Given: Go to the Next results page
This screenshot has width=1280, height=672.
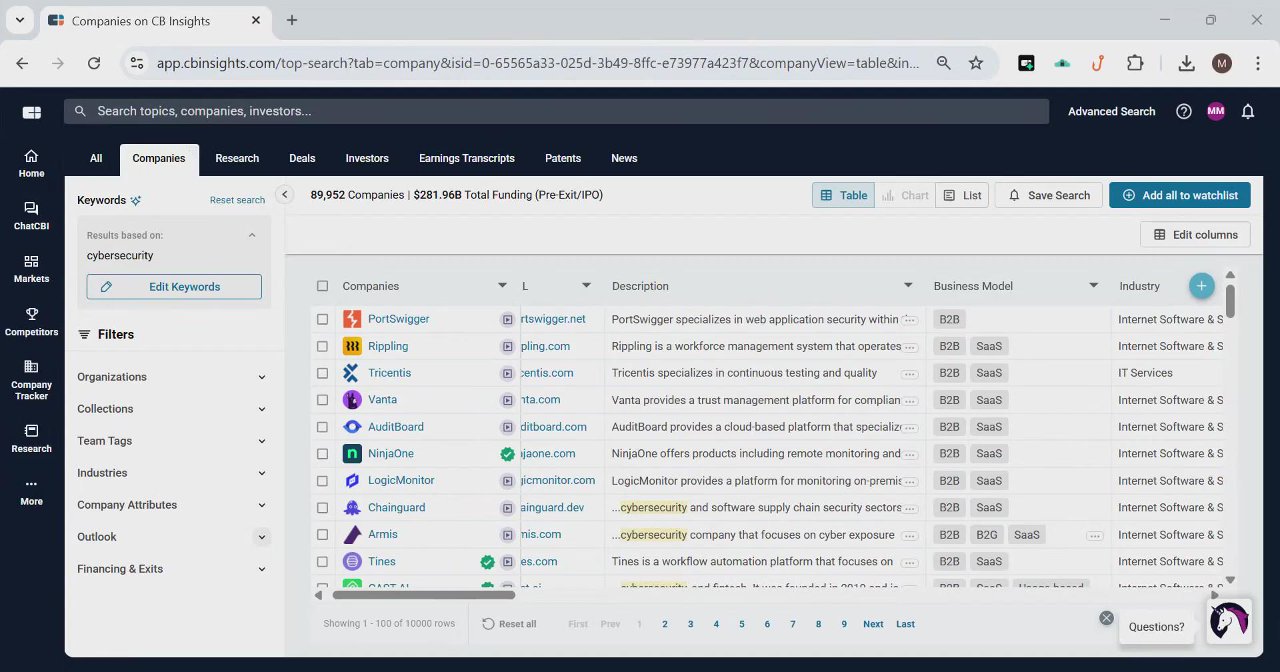Looking at the screenshot, I should (x=873, y=624).
